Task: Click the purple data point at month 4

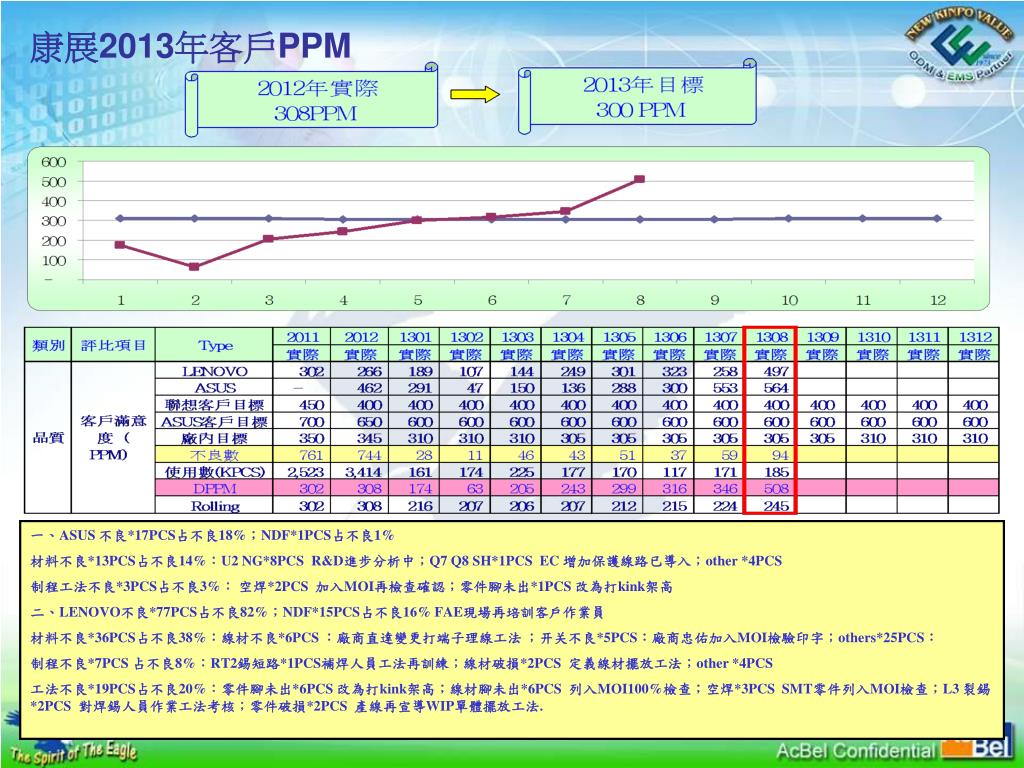Action: (343, 231)
